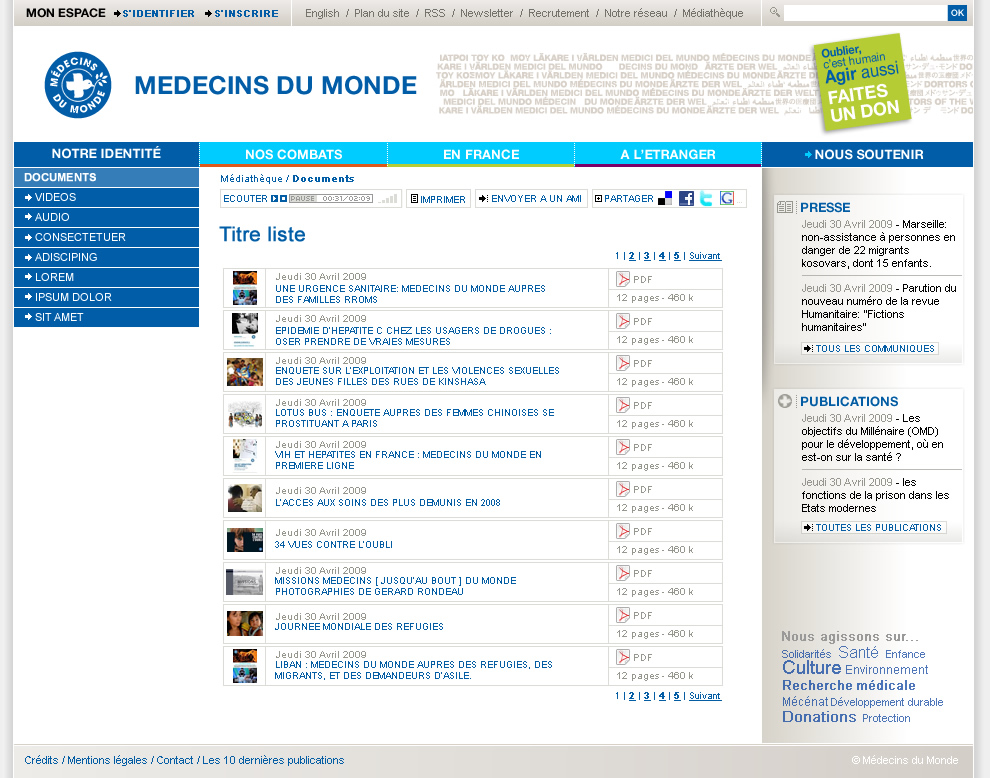Switch site language to English
This screenshot has width=990, height=778.
click(x=322, y=13)
